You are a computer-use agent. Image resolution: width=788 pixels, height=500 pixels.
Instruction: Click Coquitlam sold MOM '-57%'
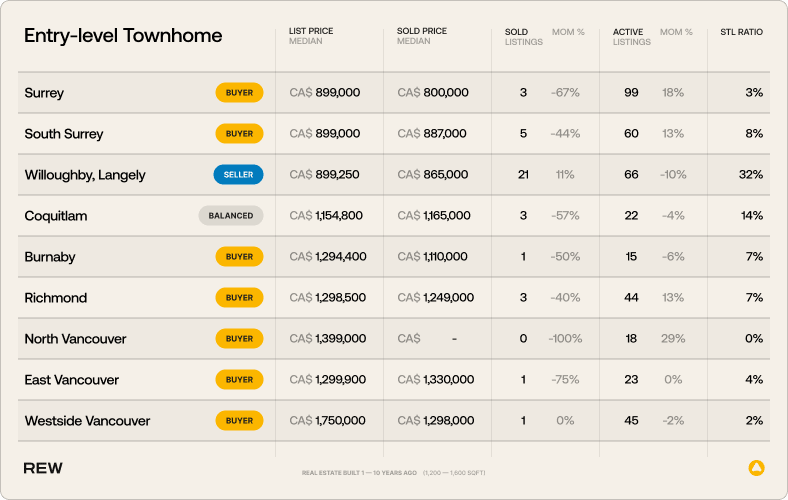565,216
